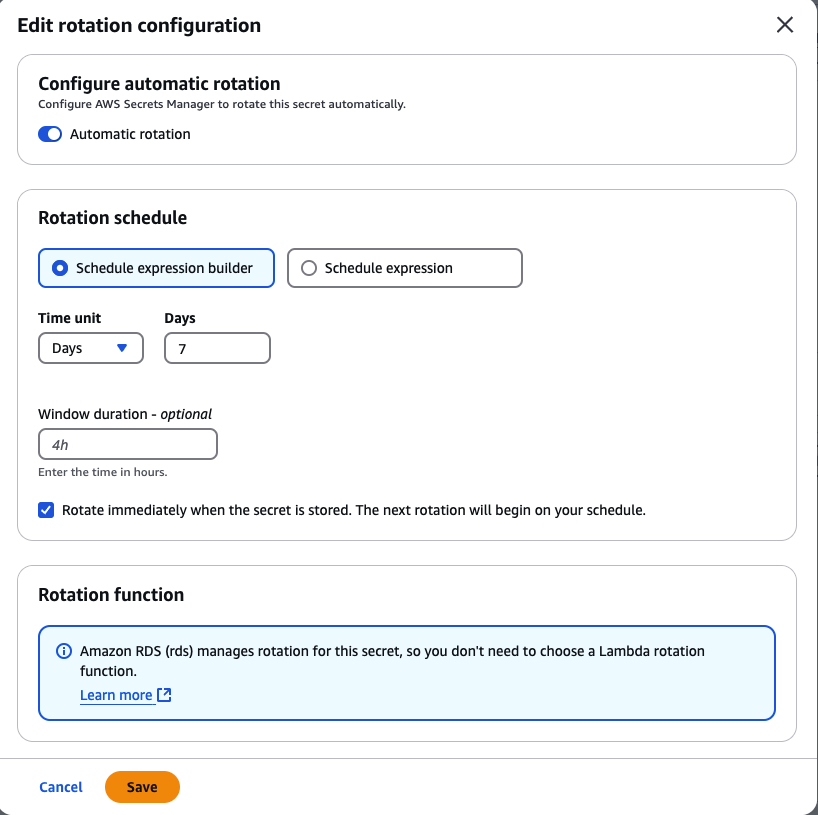Select the Schedule expression builder radio option
The height and width of the screenshot is (815, 818).
click(59, 268)
